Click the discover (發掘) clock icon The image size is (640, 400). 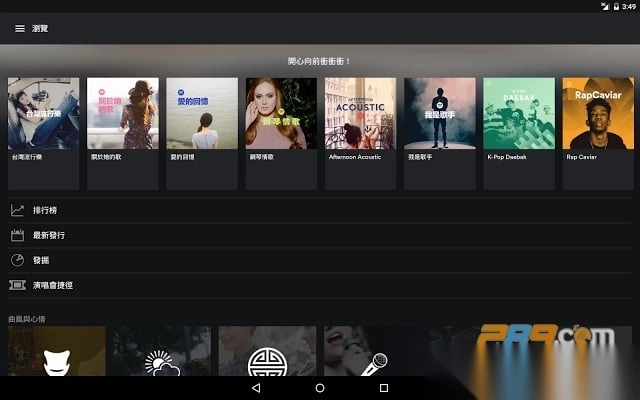[17, 260]
